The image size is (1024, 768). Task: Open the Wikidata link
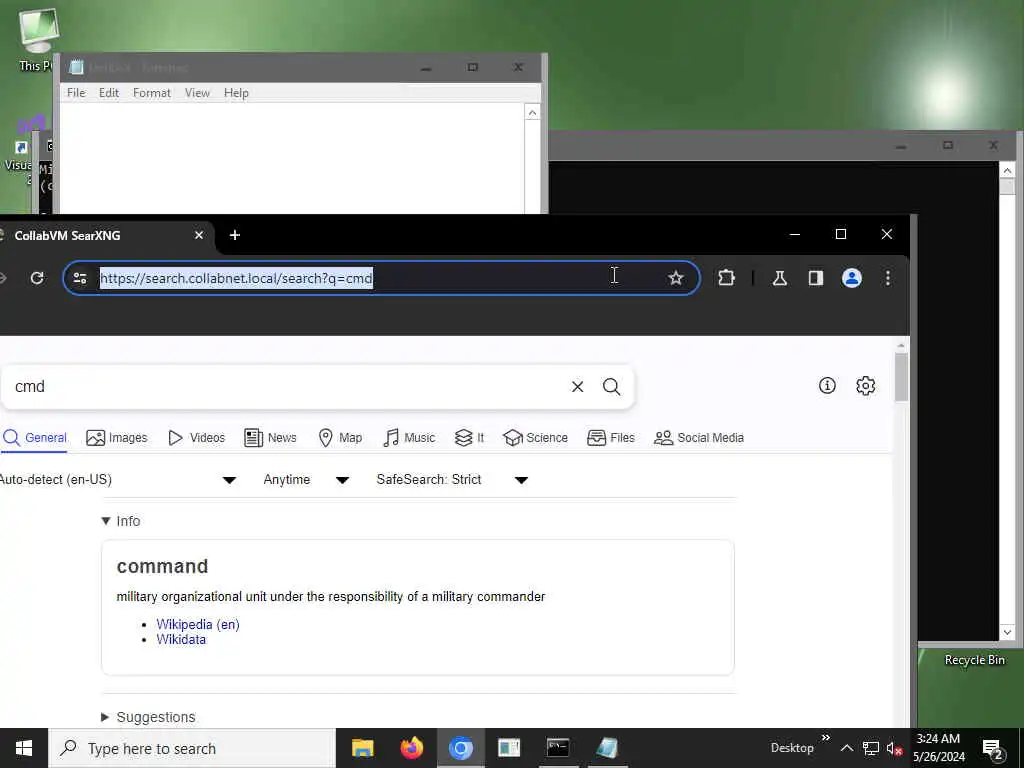[x=181, y=639]
